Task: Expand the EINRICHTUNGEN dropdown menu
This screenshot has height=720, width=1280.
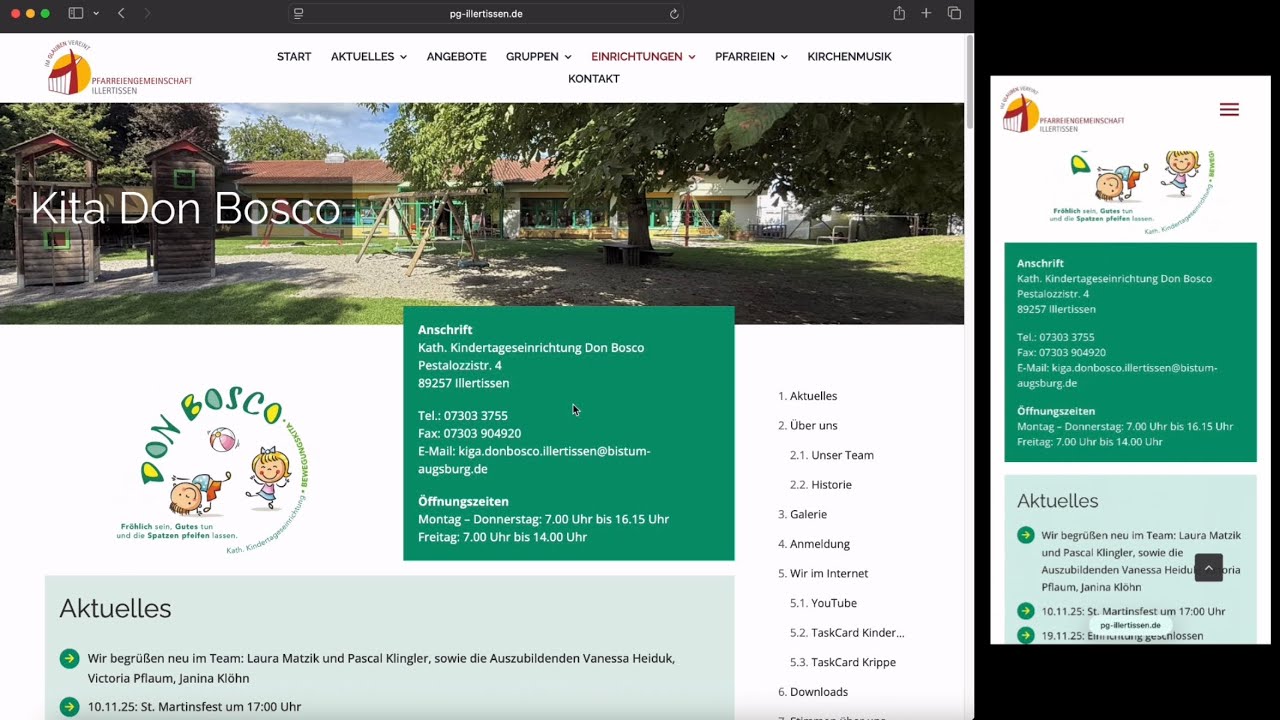Action: [643, 57]
